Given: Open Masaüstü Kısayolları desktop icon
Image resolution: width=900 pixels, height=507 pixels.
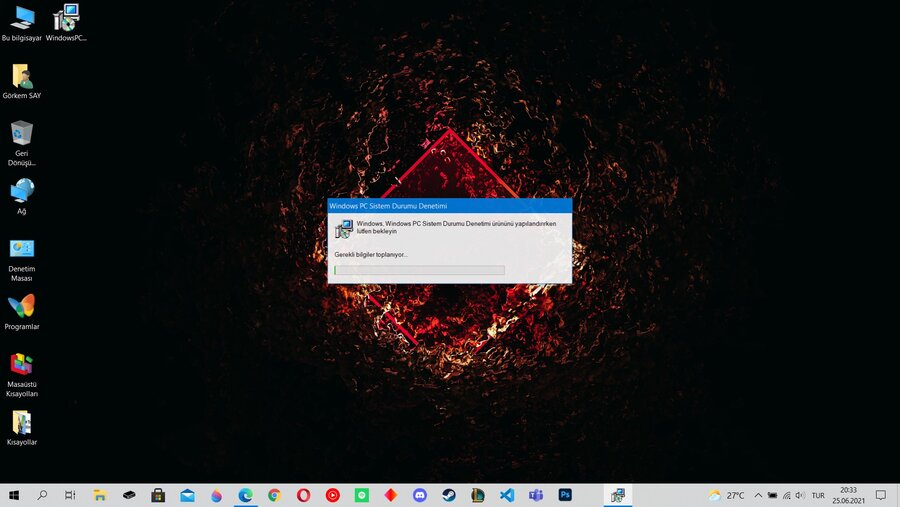Looking at the screenshot, I should (x=22, y=376).
